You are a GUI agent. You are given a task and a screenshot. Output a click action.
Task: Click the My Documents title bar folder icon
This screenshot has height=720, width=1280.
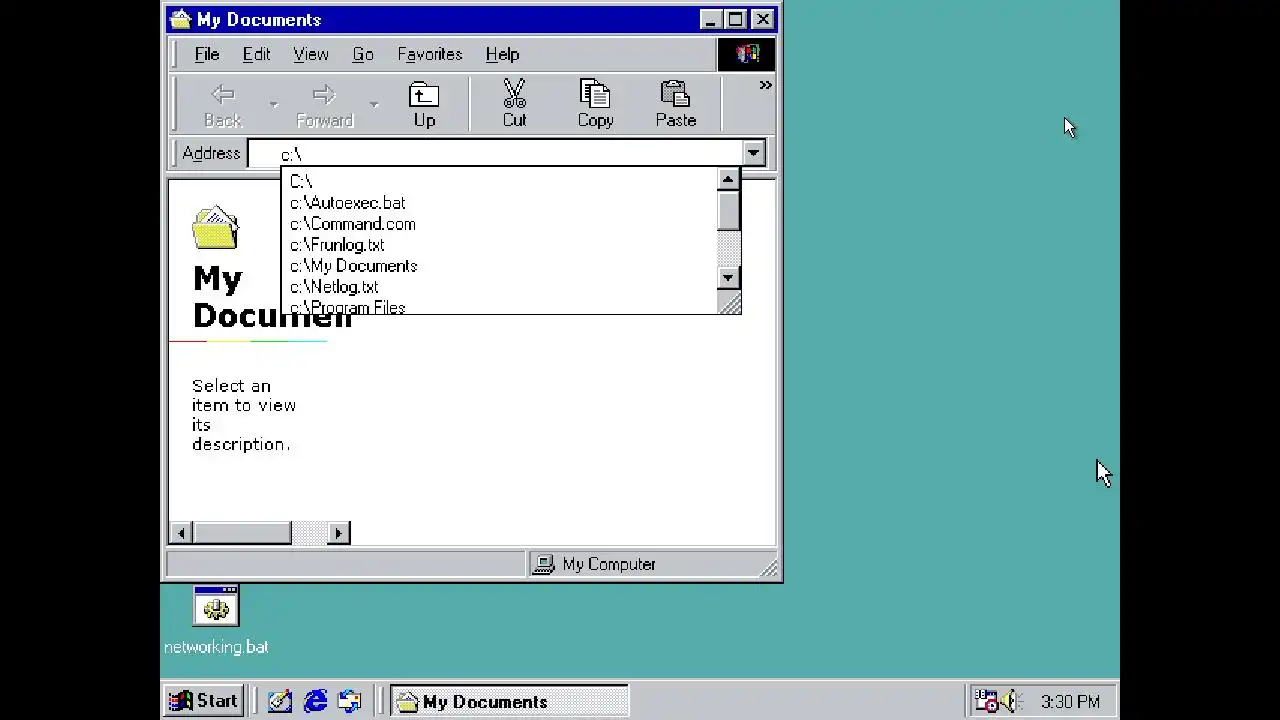[181, 19]
